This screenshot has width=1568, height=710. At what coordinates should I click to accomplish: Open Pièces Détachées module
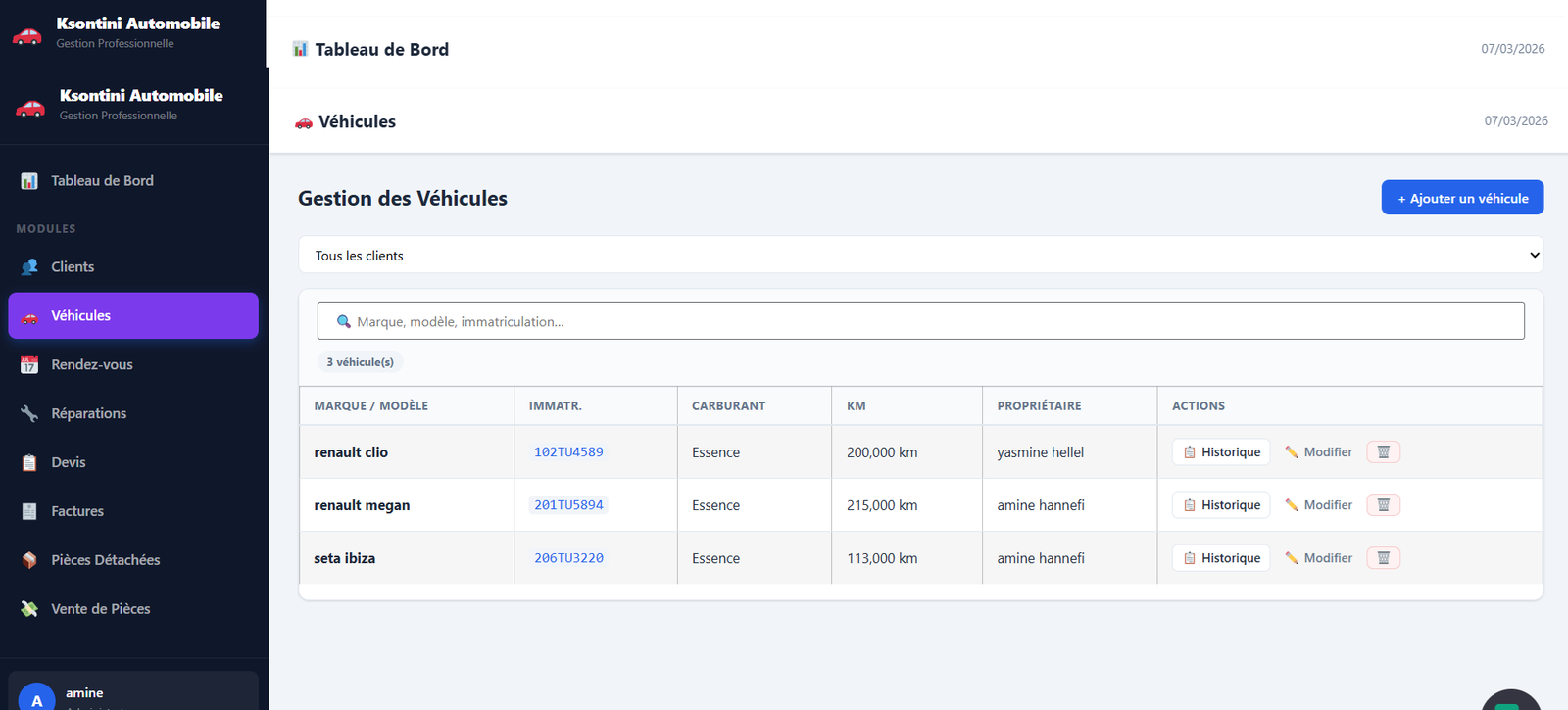click(x=105, y=560)
